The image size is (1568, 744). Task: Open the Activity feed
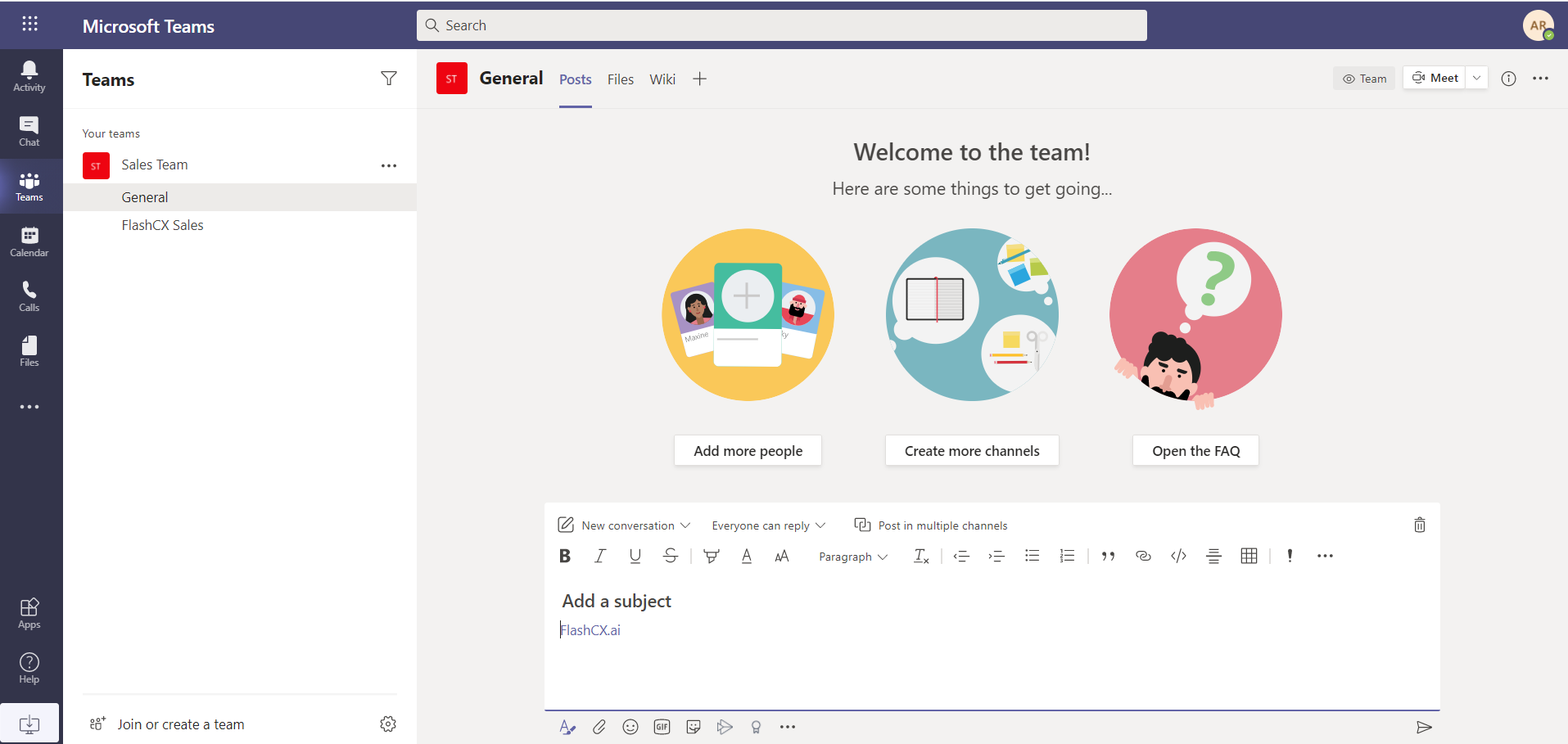29,76
